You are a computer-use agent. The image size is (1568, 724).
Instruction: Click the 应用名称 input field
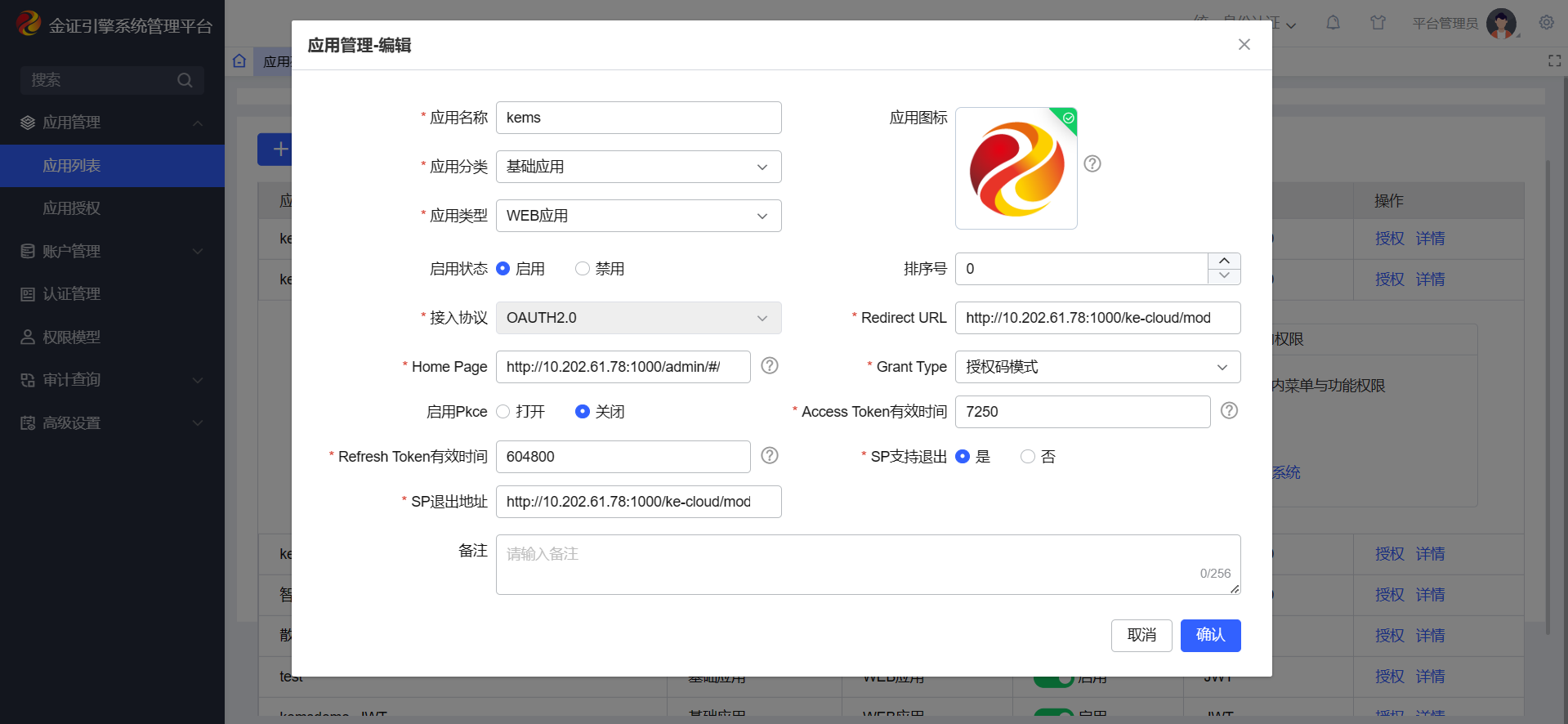coord(639,118)
